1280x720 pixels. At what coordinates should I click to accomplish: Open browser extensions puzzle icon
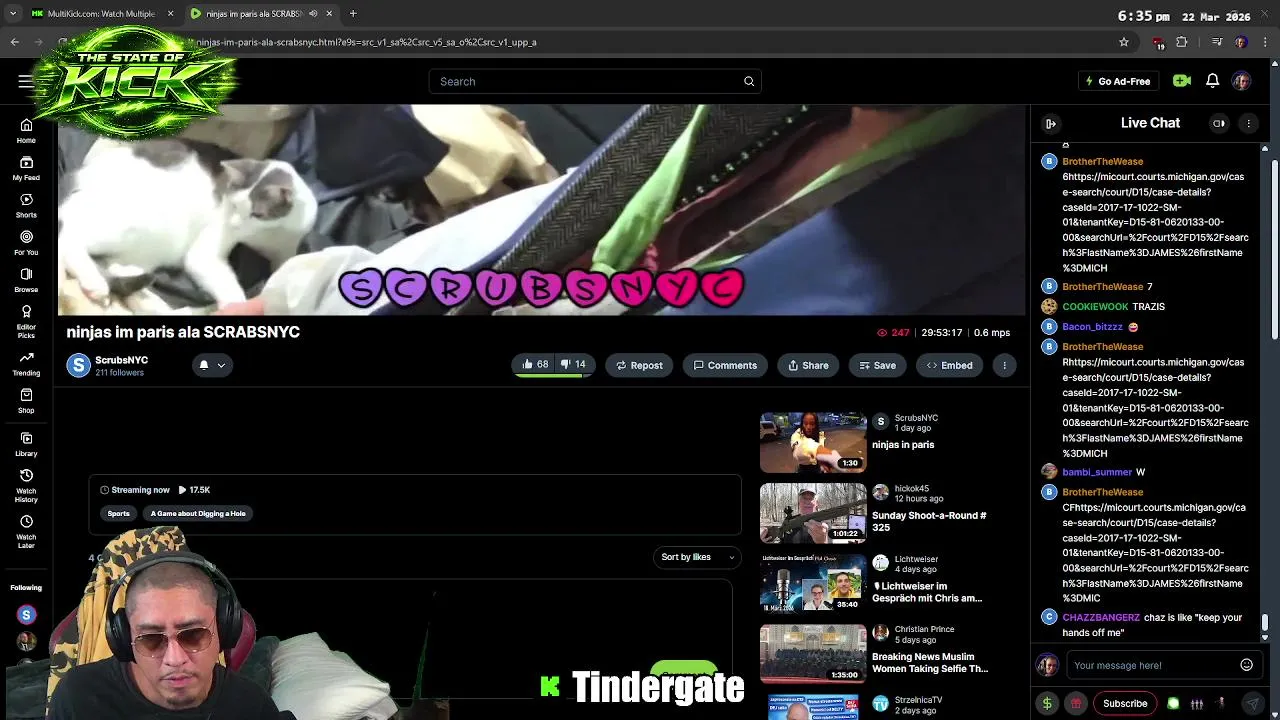tap(1182, 42)
